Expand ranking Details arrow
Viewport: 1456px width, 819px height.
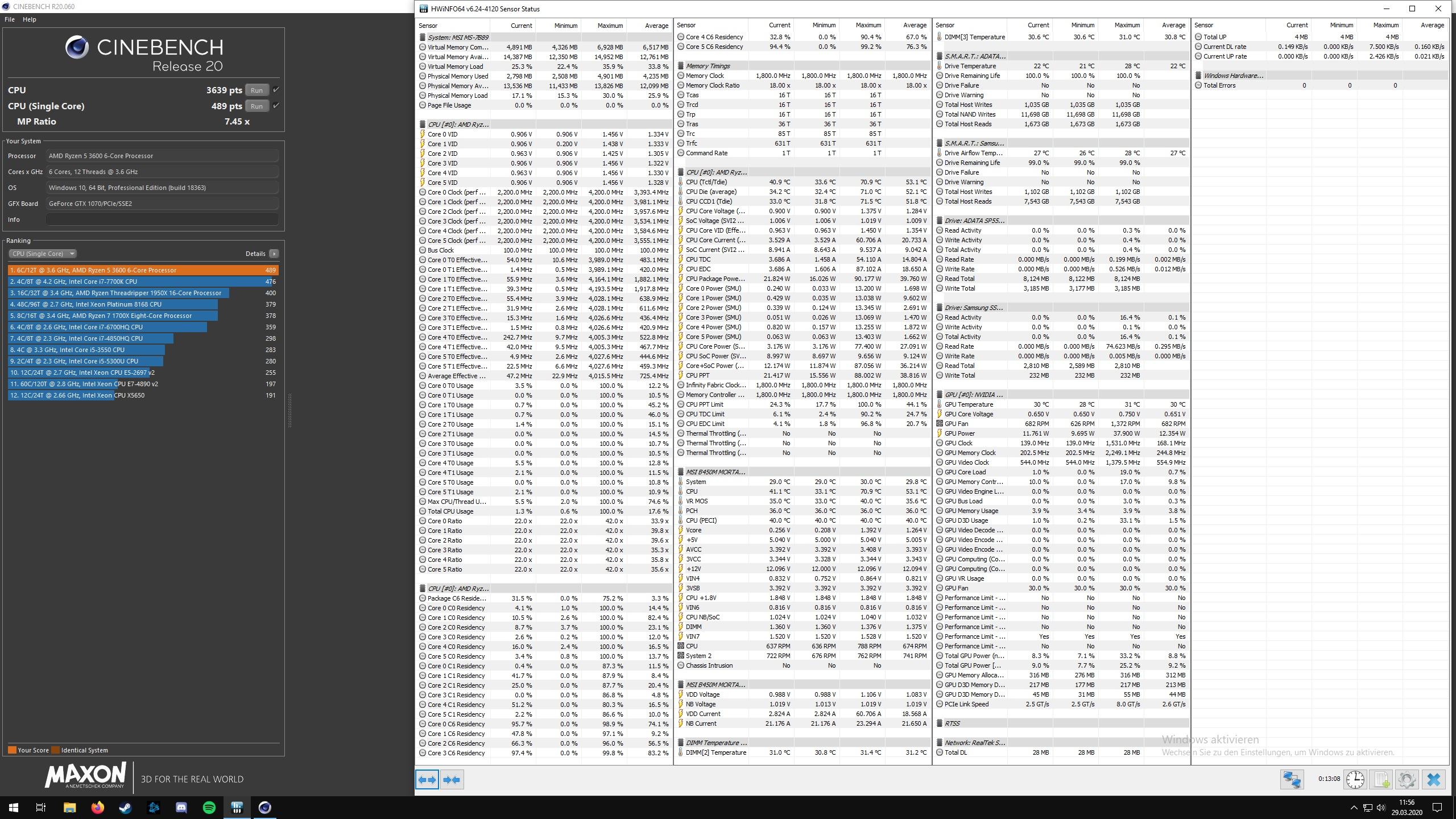(x=274, y=254)
